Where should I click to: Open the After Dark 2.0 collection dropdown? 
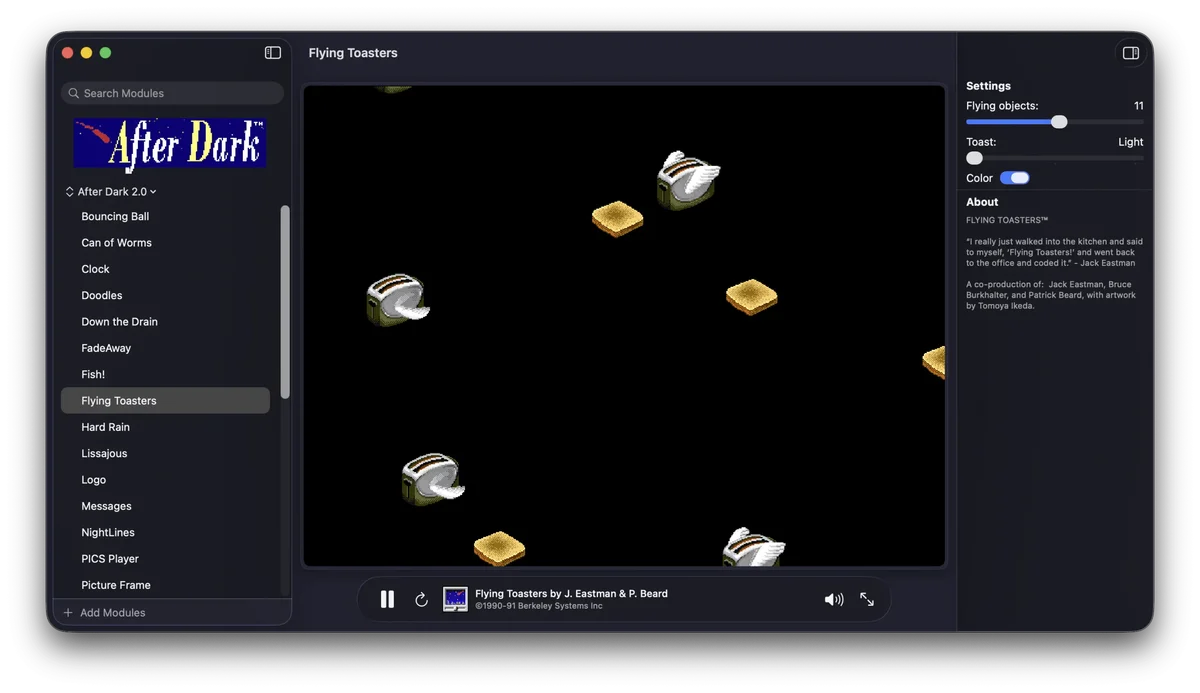coord(111,191)
